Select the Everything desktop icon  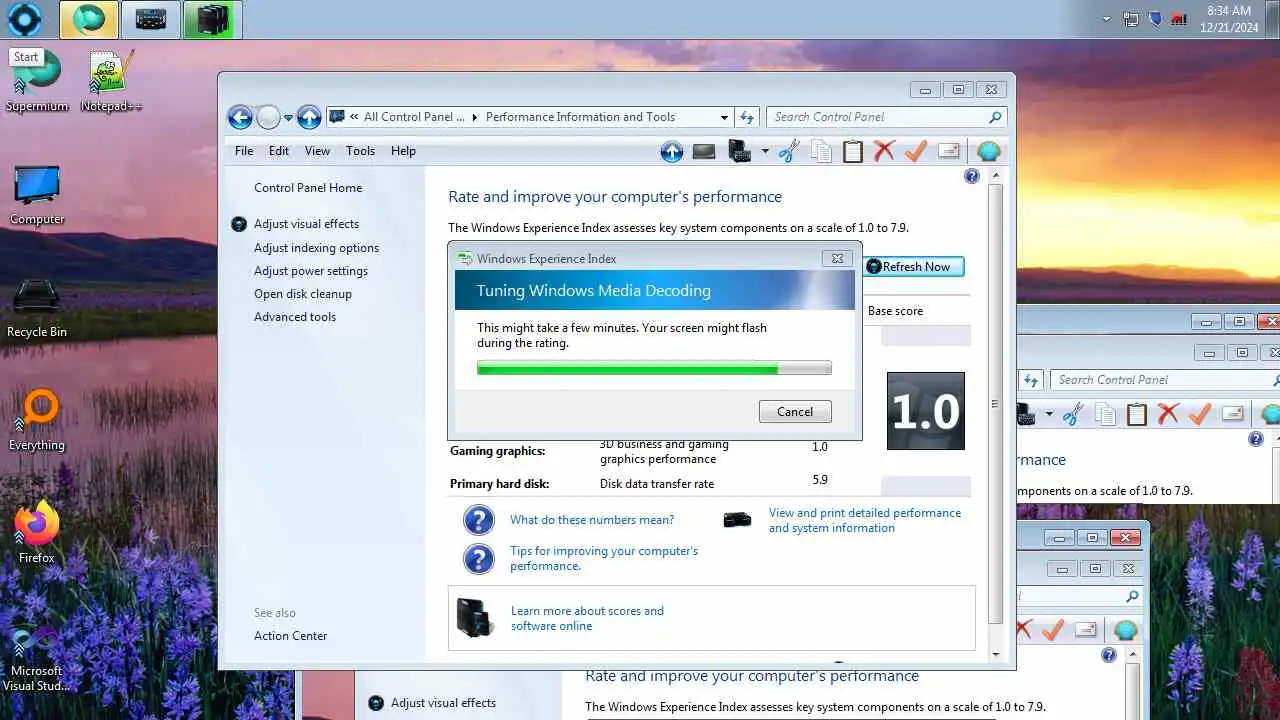tap(37, 421)
